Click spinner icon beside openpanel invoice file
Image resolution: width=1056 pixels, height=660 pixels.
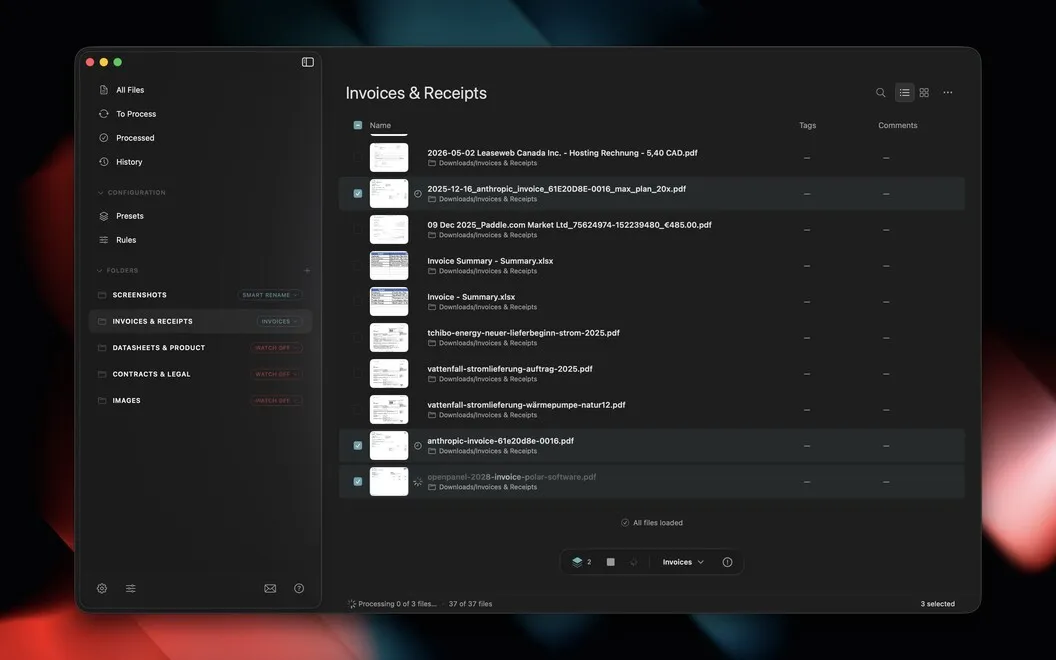pyautogui.click(x=418, y=482)
